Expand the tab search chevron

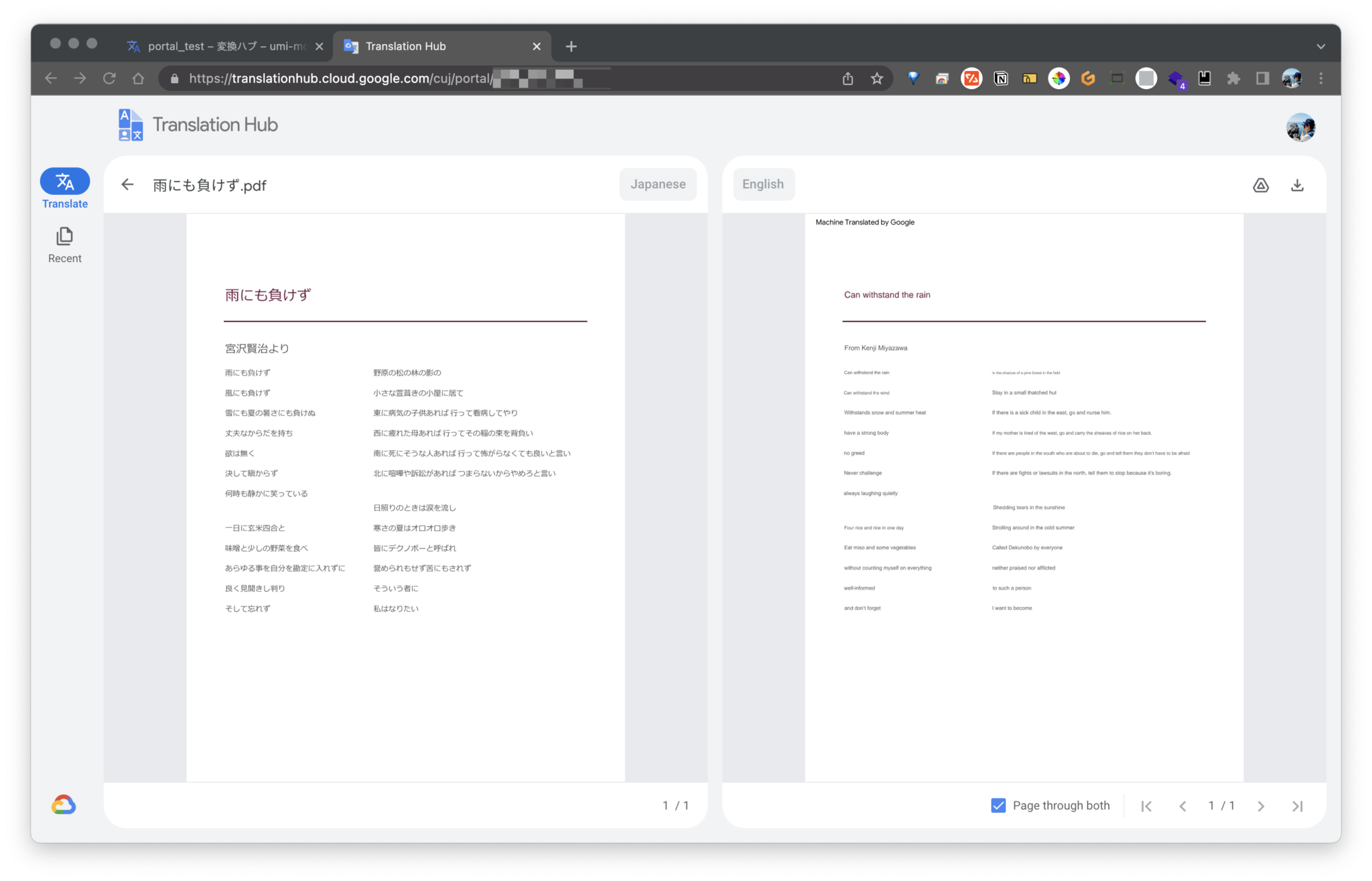click(x=1320, y=46)
